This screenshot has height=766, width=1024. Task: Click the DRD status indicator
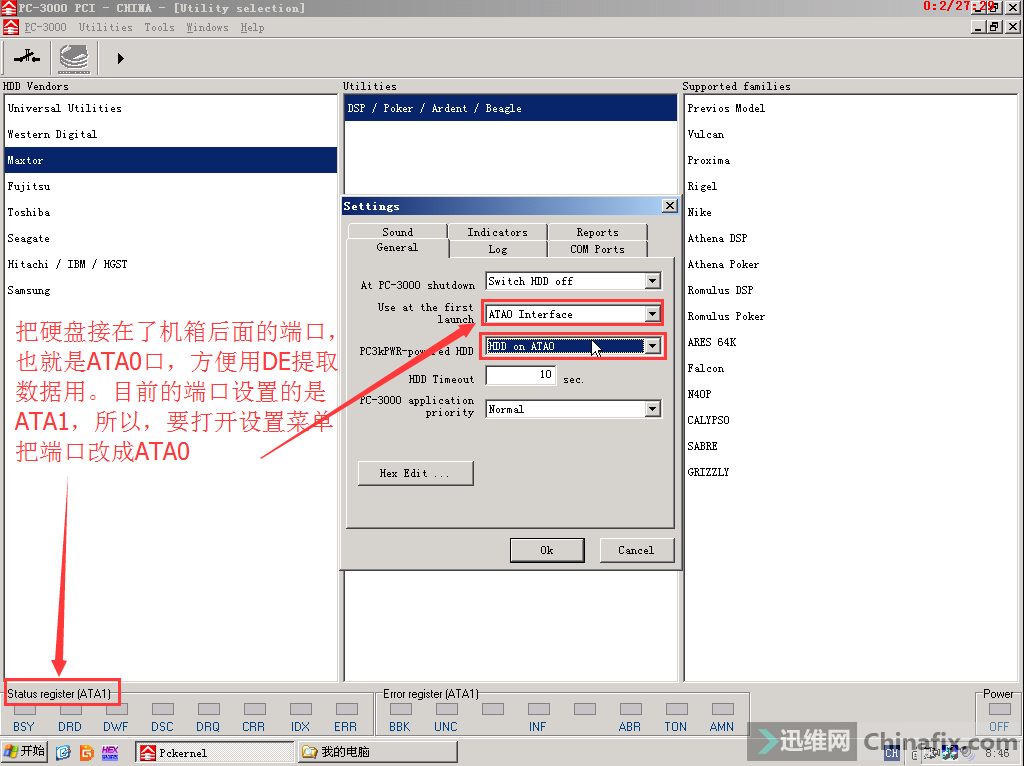click(70, 709)
